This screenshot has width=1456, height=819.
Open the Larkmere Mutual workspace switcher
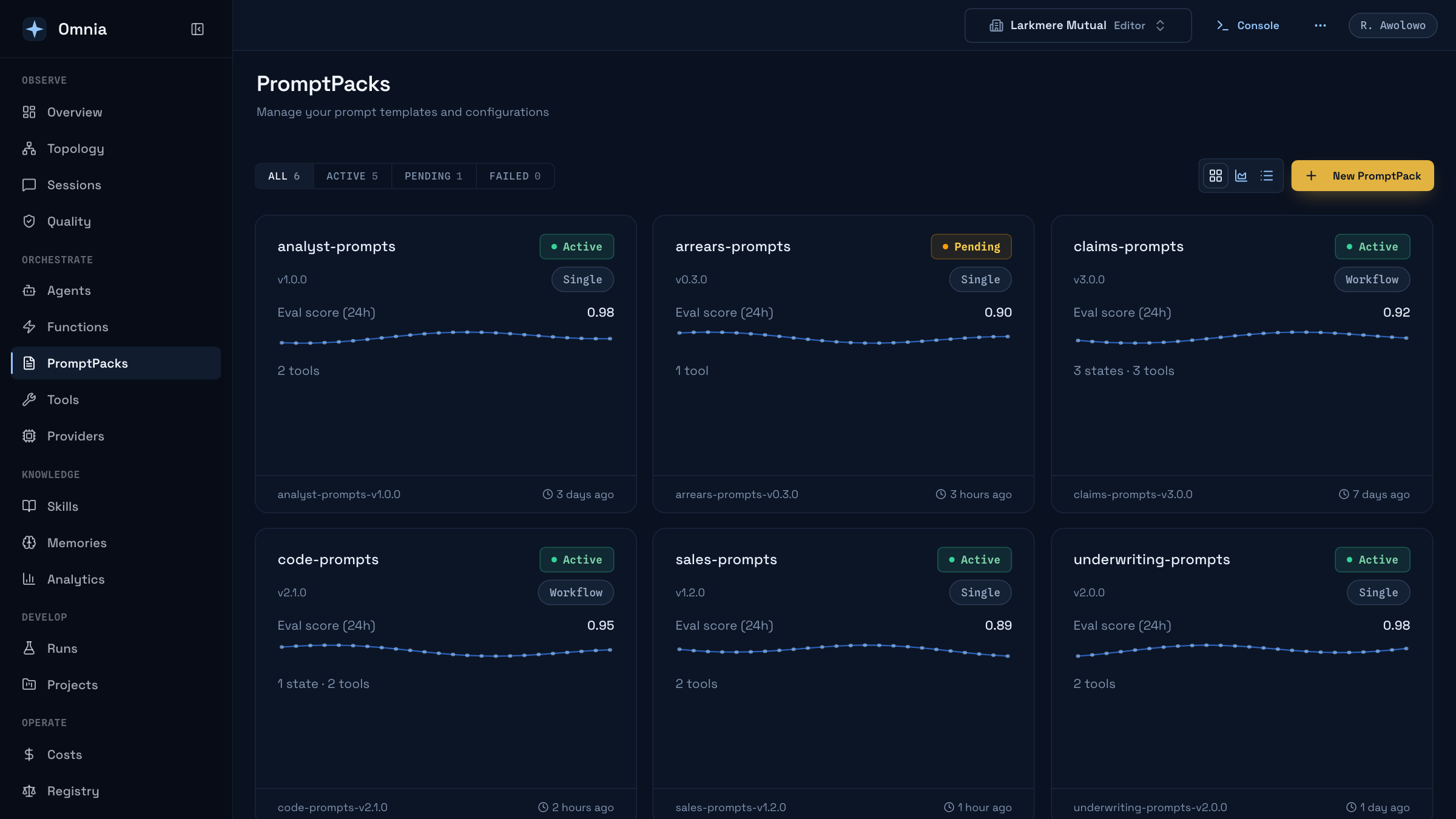pyautogui.click(x=1078, y=25)
